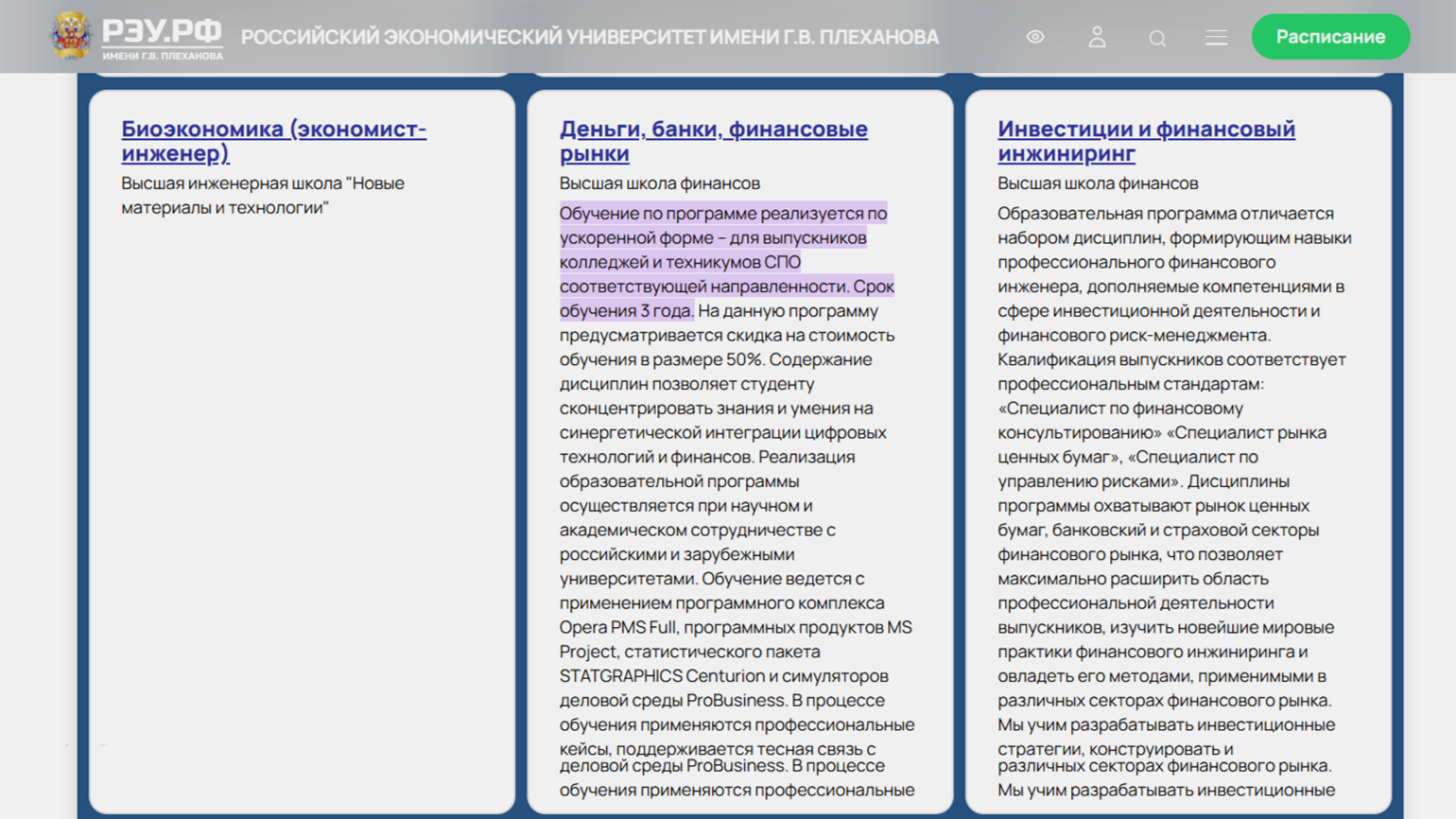Click text "обучения в размере 50%"

[x=662, y=359]
